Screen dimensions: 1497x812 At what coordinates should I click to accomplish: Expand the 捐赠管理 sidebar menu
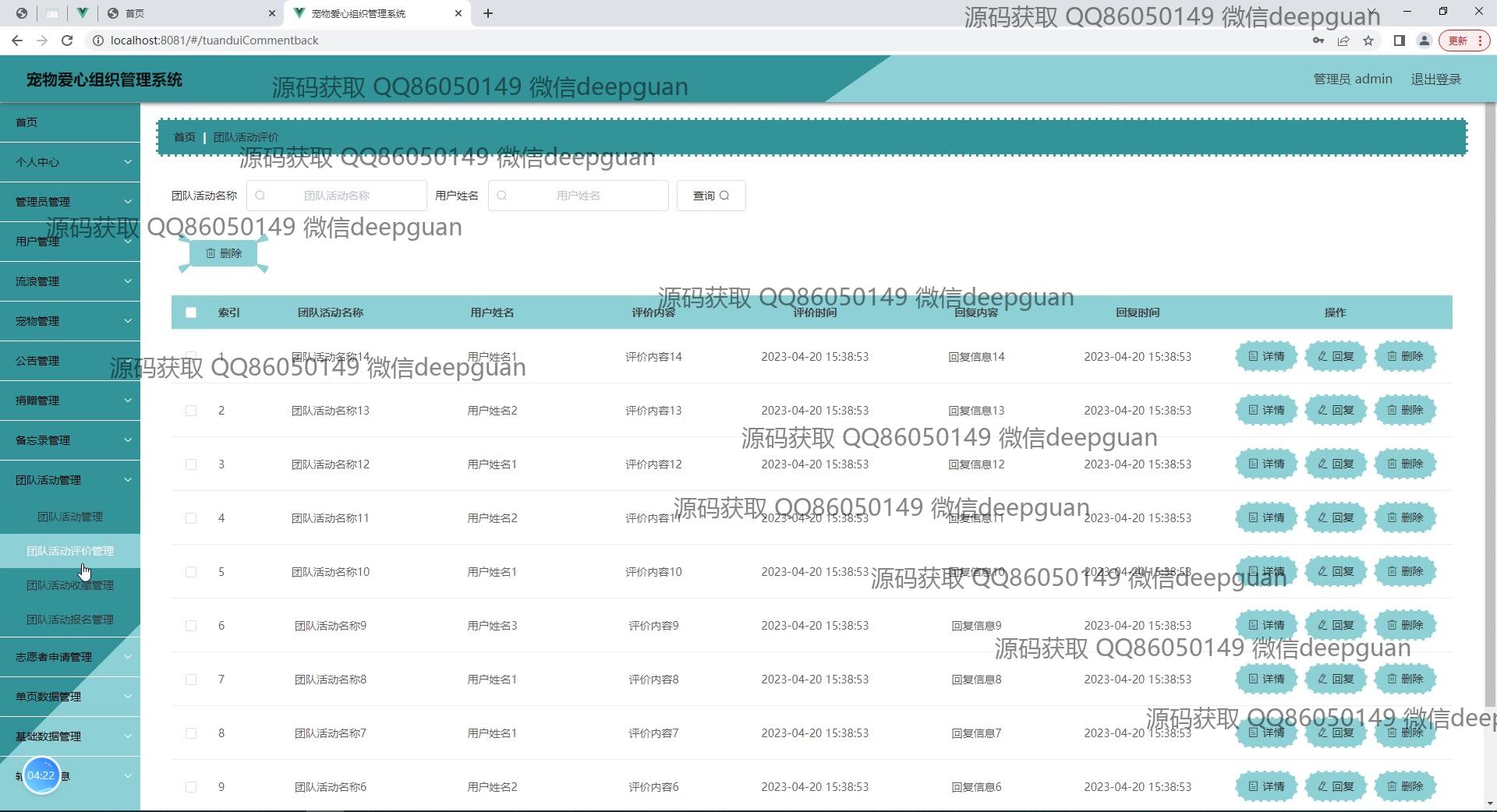70,401
